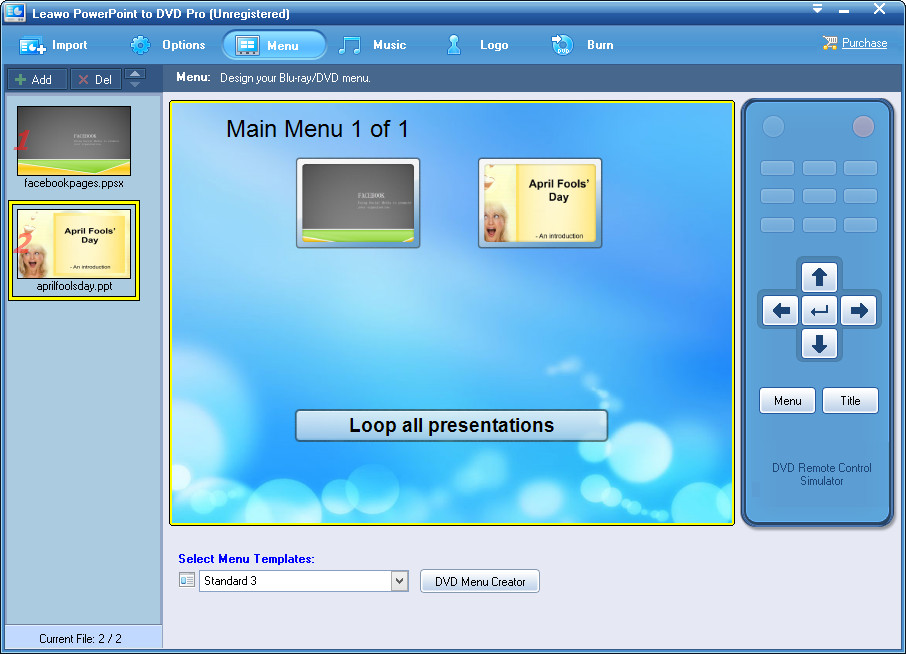Click the Logo icon in the toolbar
The width and height of the screenshot is (906, 654).
454,45
